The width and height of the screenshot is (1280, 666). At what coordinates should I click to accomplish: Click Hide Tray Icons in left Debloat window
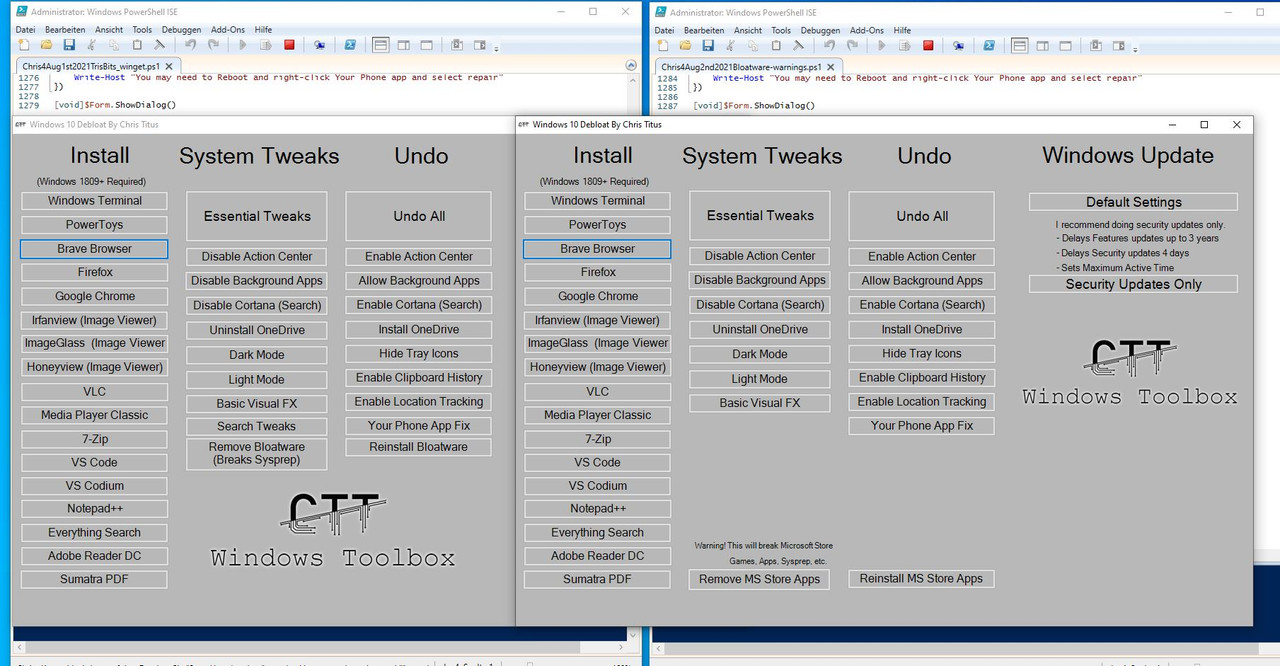(419, 354)
